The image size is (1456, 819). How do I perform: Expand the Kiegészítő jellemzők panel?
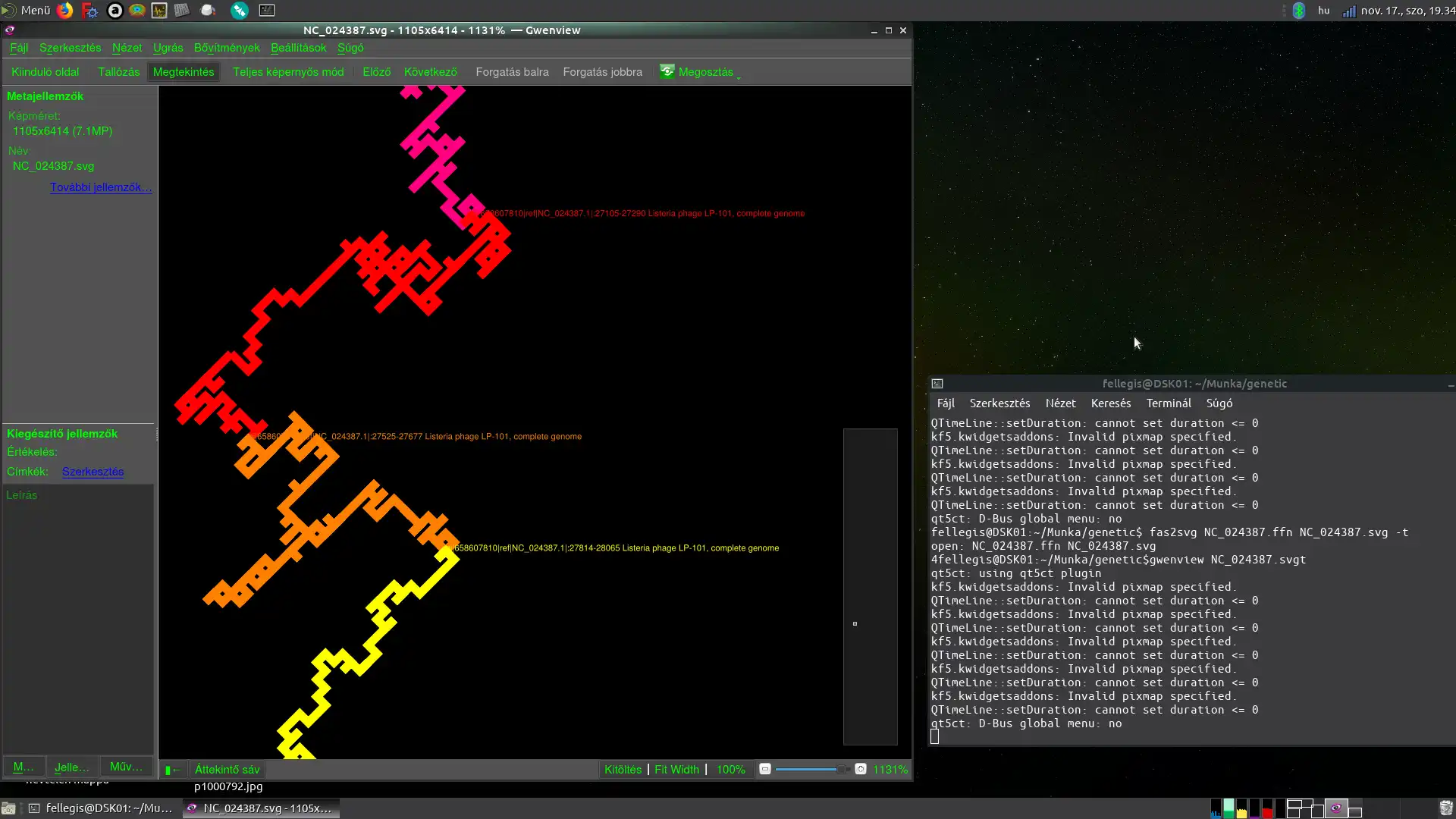62,433
